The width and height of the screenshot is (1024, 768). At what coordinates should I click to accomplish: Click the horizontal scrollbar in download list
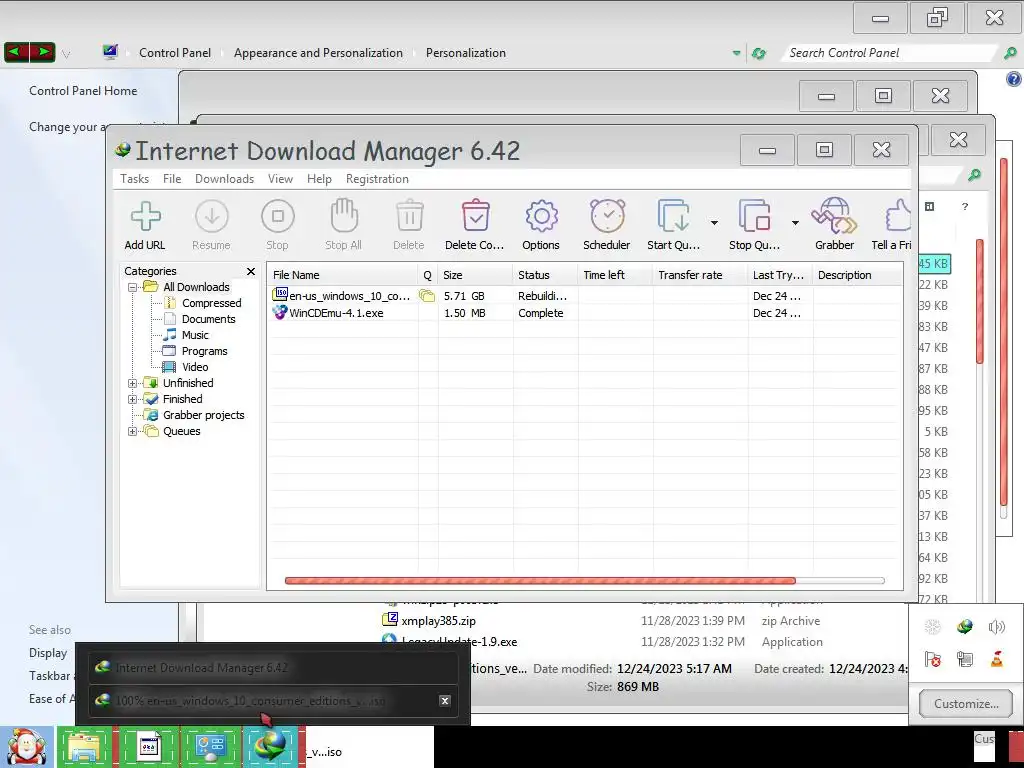click(540, 581)
